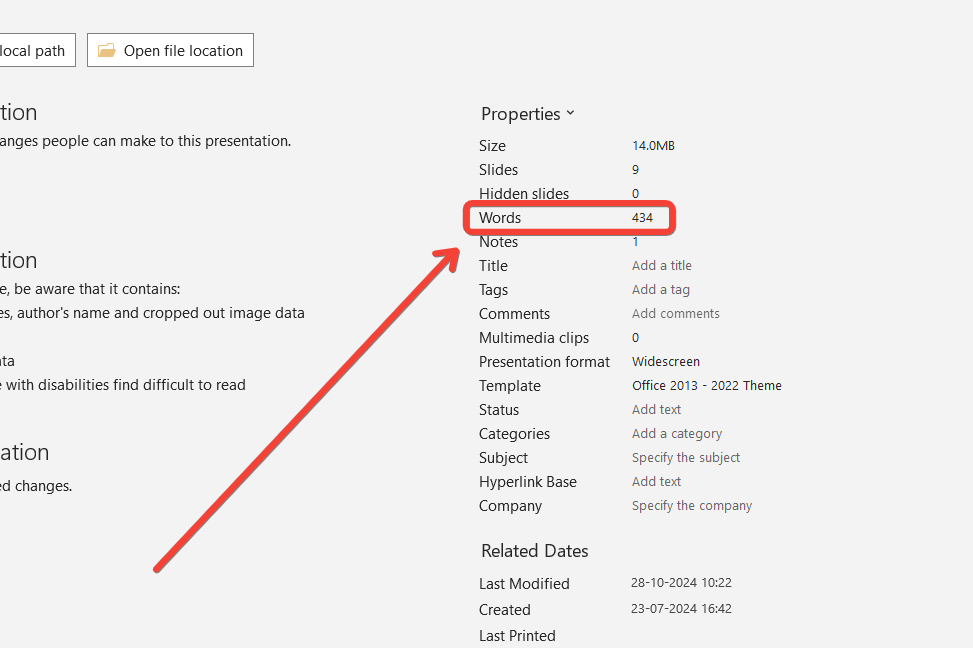Click the Add comments field

tap(675, 314)
